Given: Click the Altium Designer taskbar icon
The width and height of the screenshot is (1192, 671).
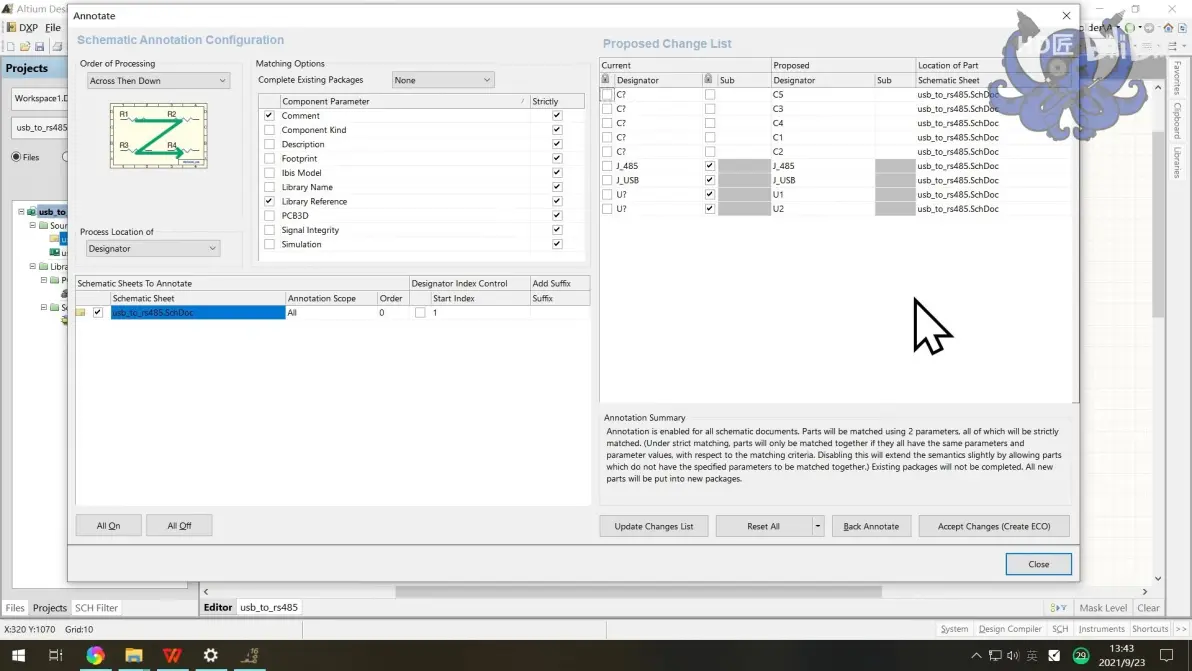Looking at the screenshot, I should tap(249, 655).
